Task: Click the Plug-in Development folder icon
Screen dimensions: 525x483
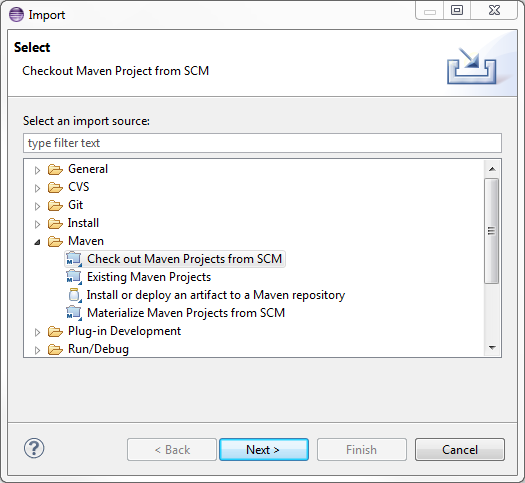Action: click(55, 332)
